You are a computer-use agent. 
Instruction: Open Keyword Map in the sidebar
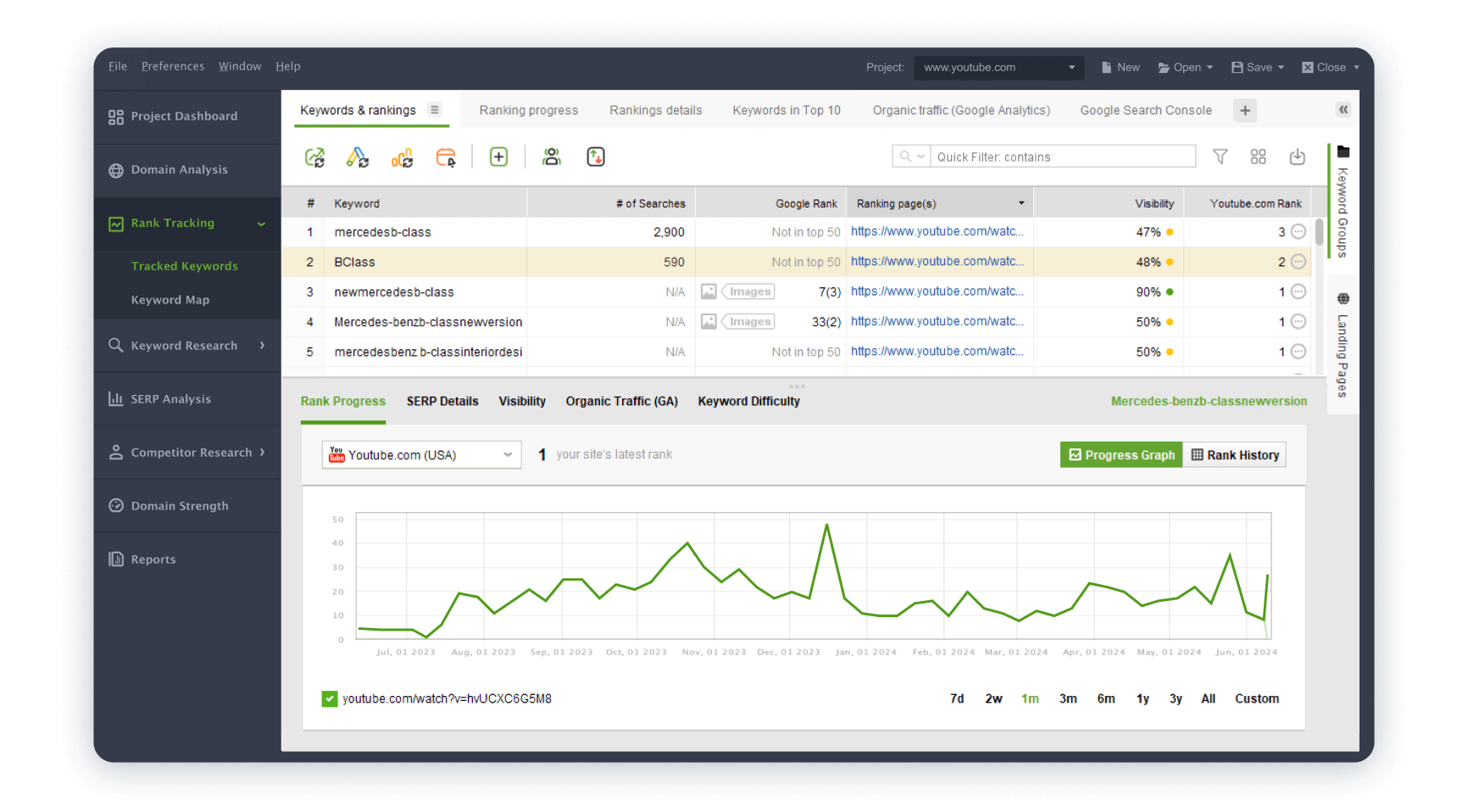pos(170,300)
